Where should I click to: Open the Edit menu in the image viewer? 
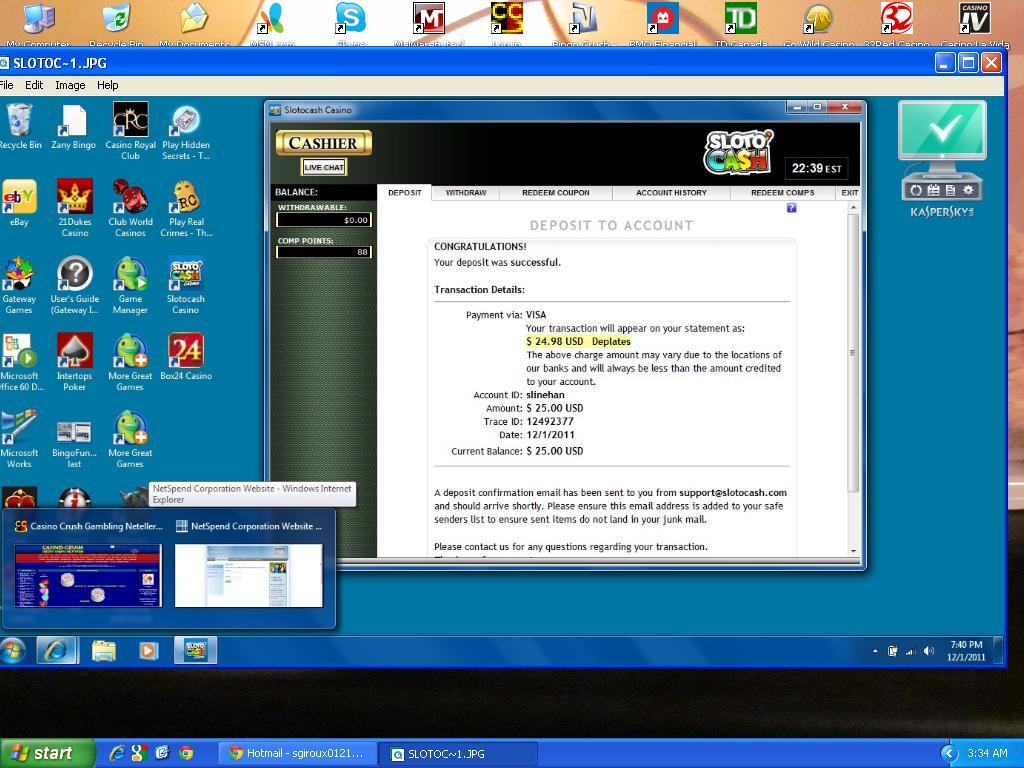click(34, 85)
